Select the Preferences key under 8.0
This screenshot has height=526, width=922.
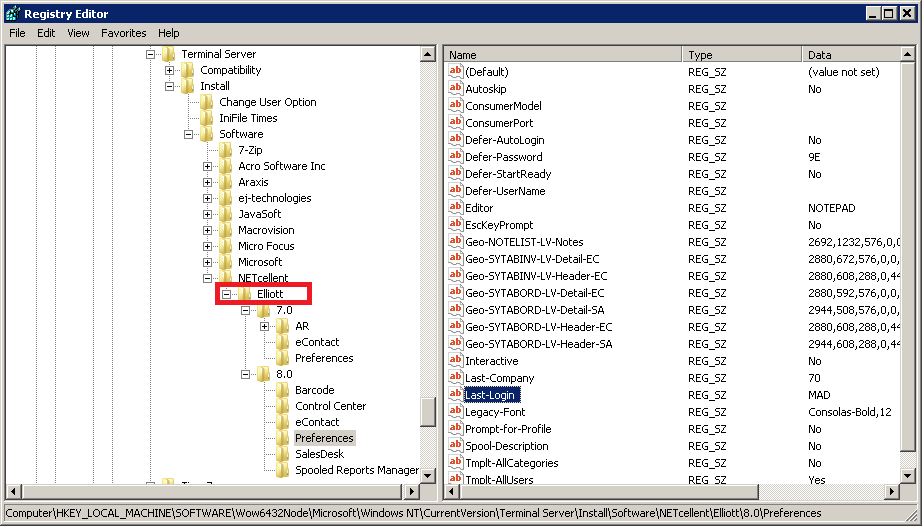pyautogui.click(x=324, y=438)
